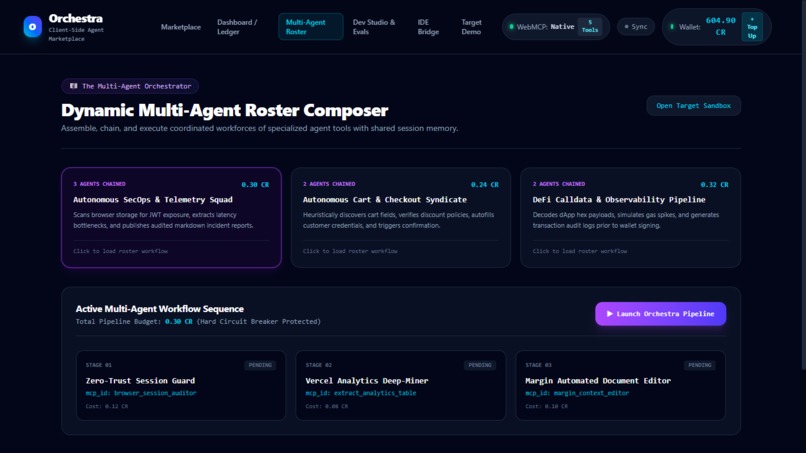This screenshot has width=806, height=453.
Task: Click the 0.32 CR price label
Action: pos(715,185)
